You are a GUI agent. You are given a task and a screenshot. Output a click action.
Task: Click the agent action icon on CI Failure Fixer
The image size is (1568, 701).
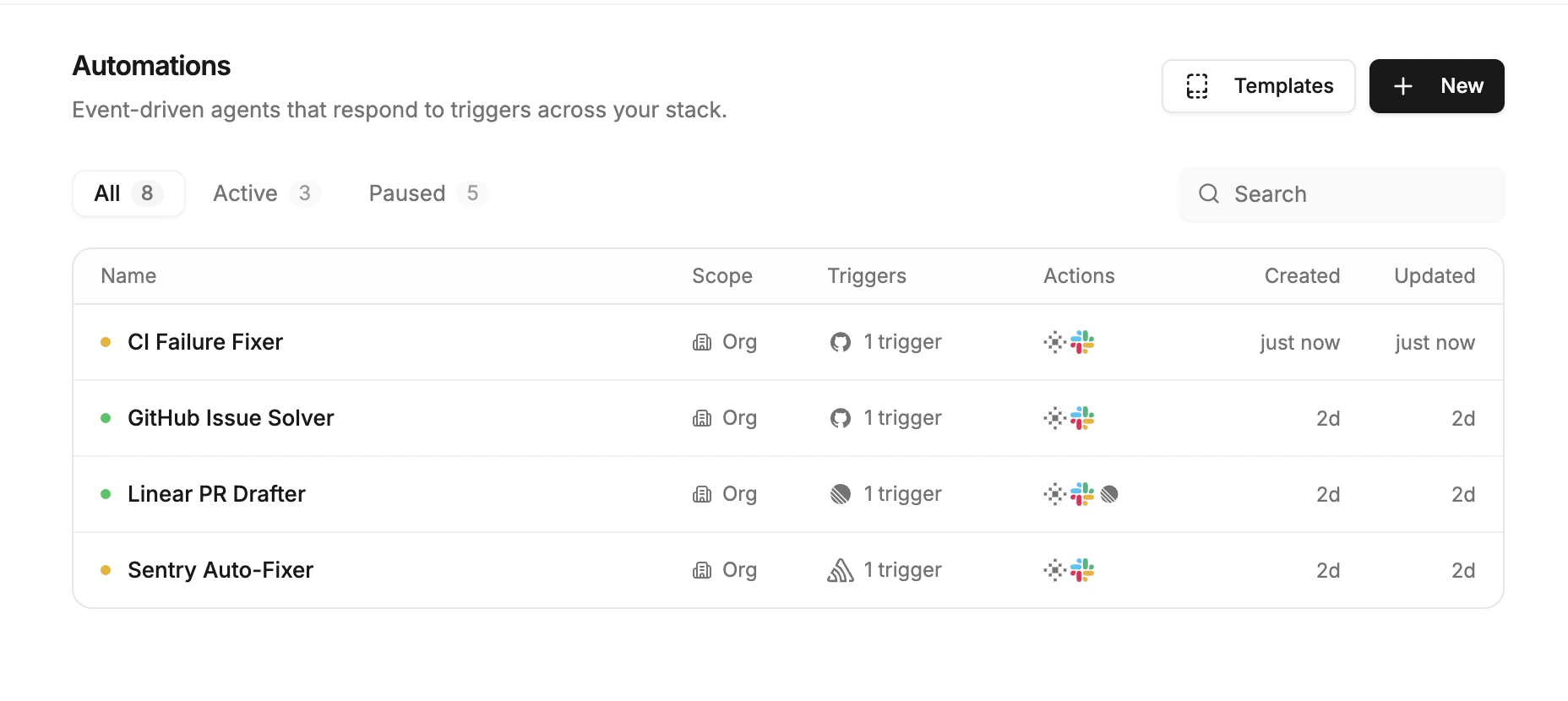point(1054,342)
